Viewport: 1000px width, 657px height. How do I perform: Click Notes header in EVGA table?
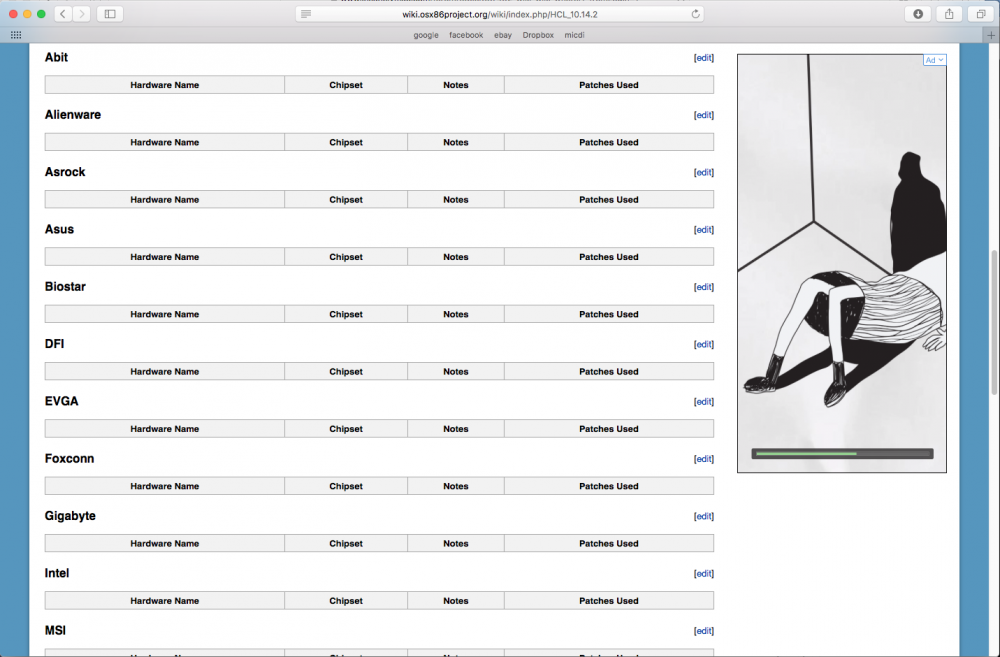click(x=455, y=429)
